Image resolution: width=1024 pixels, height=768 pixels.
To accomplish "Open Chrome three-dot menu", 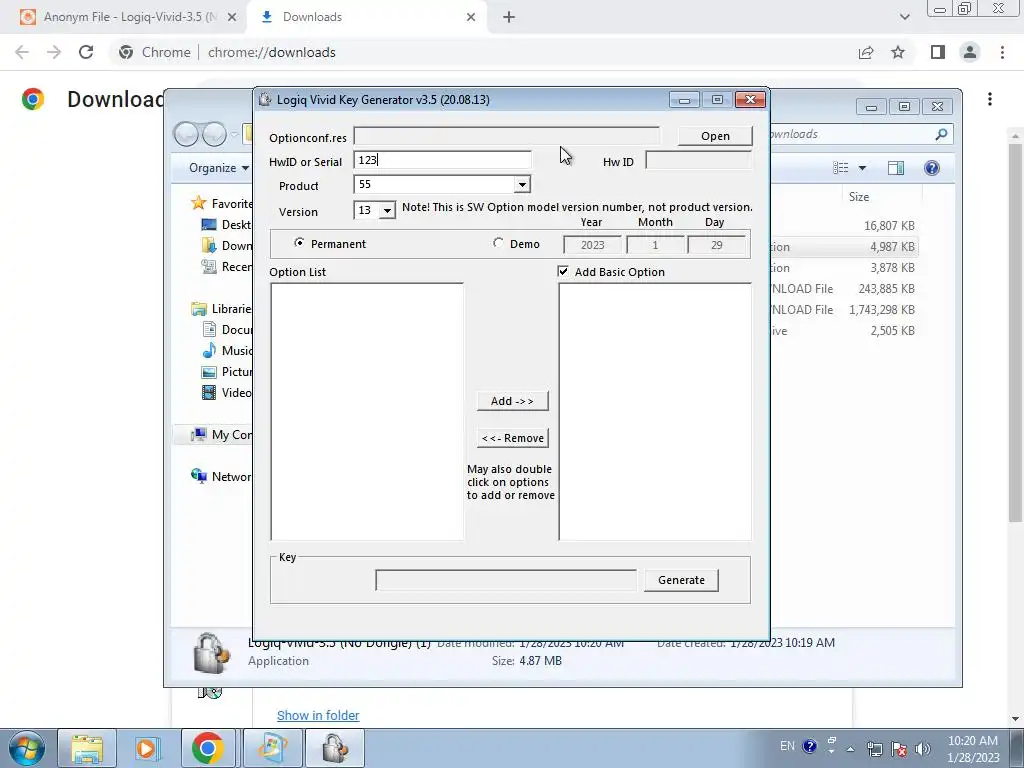I will point(1002,52).
